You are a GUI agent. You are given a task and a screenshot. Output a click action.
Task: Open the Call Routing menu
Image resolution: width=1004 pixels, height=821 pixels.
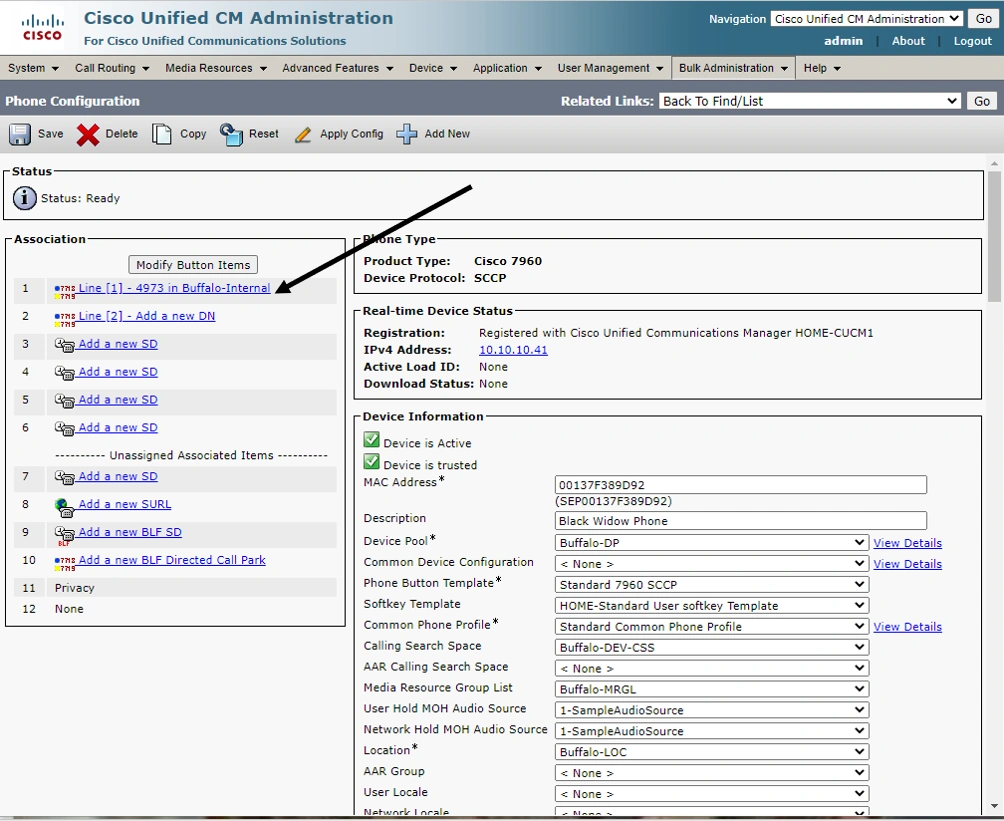tap(111, 68)
